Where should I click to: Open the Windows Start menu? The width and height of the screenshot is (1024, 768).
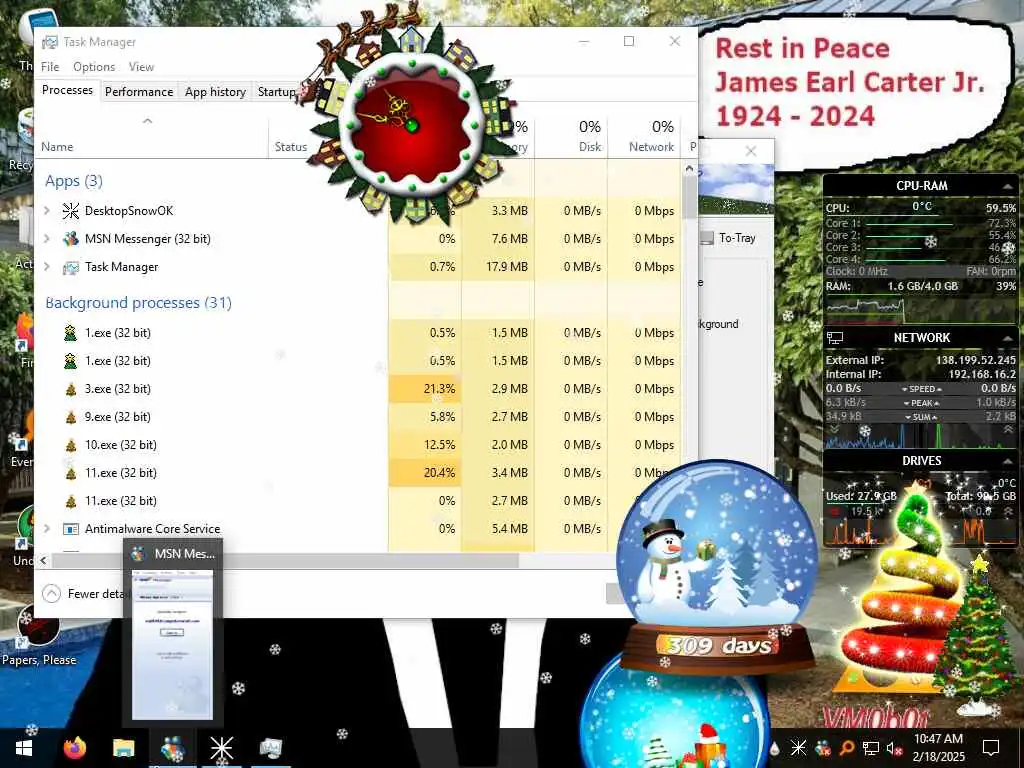[23, 748]
